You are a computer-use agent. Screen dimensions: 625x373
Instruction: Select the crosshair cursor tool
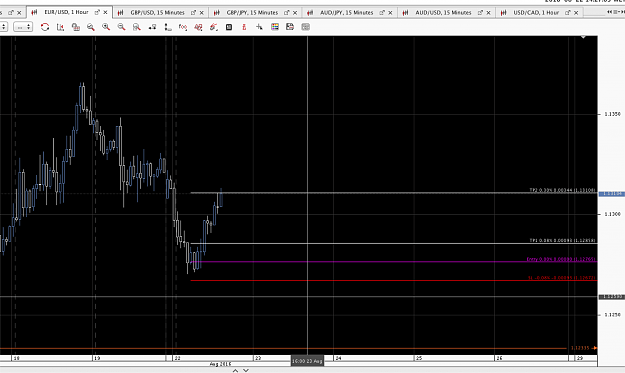(259, 27)
